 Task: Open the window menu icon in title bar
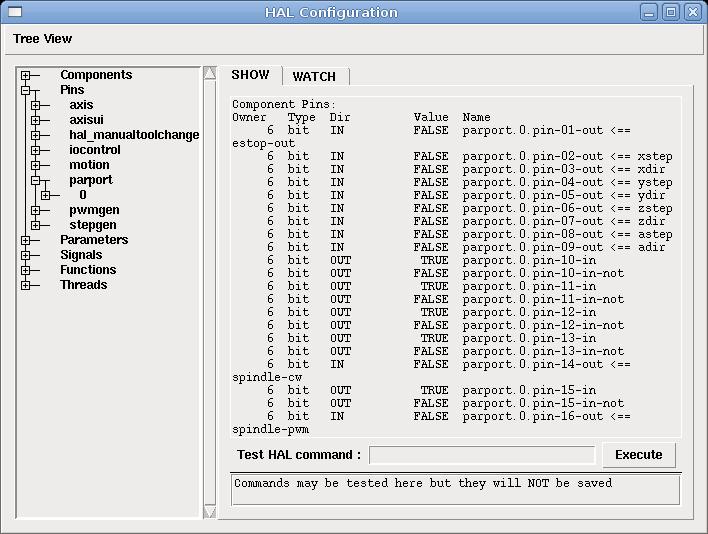15,12
